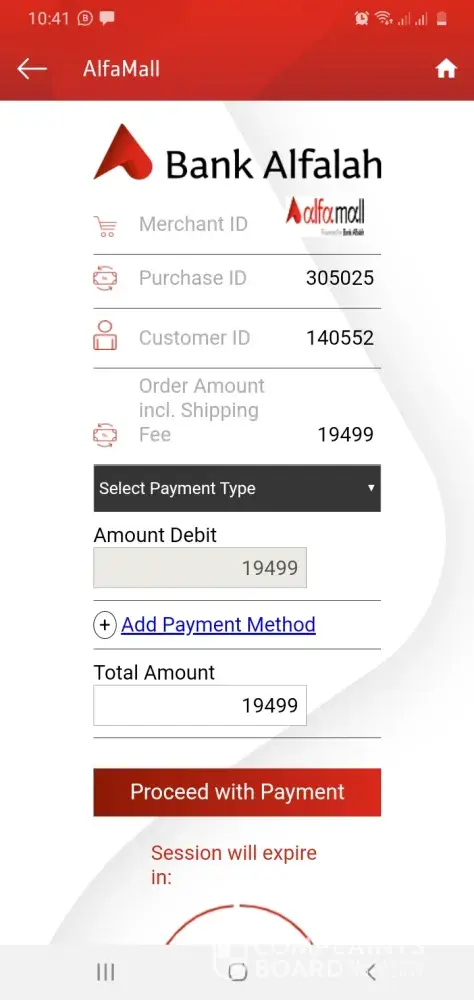
Task: Go to home via house icon
Action: click(x=446, y=68)
